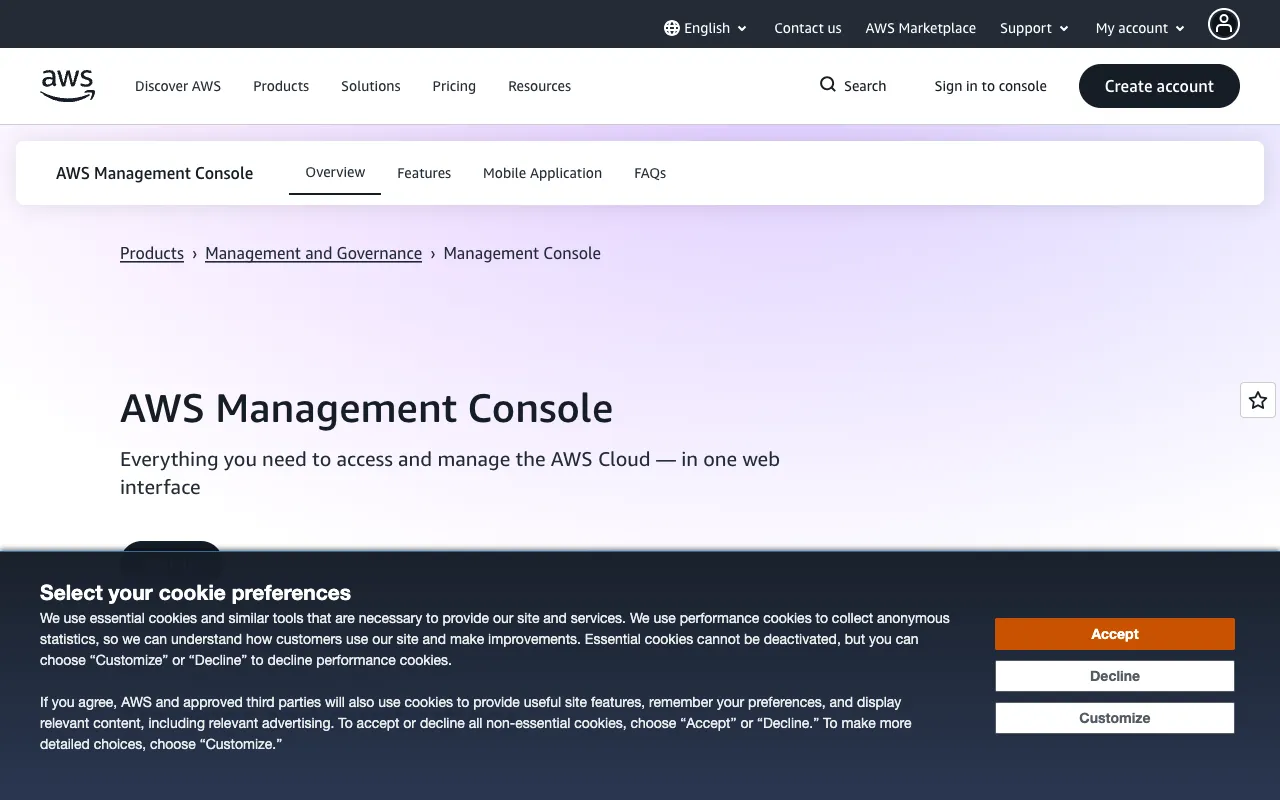Switch to the Features tab
Image resolution: width=1280 pixels, height=800 pixels.
(424, 172)
